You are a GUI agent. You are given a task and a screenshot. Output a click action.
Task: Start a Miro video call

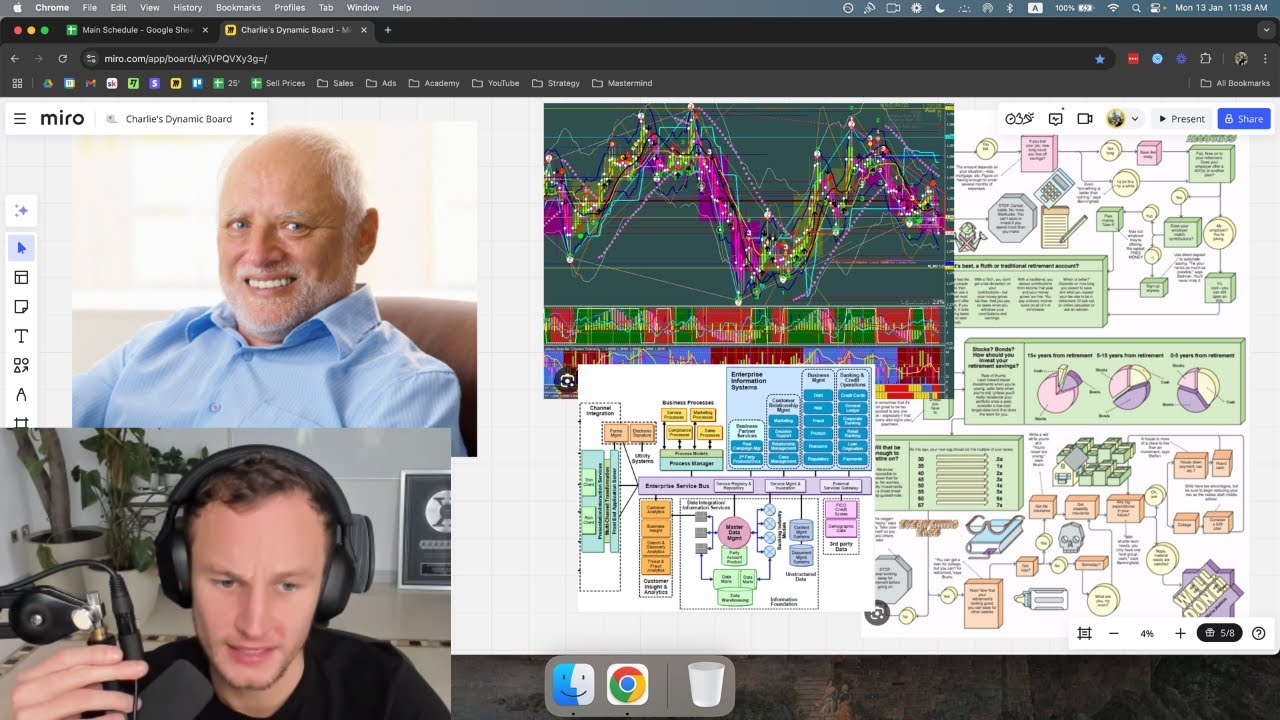tap(1085, 118)
